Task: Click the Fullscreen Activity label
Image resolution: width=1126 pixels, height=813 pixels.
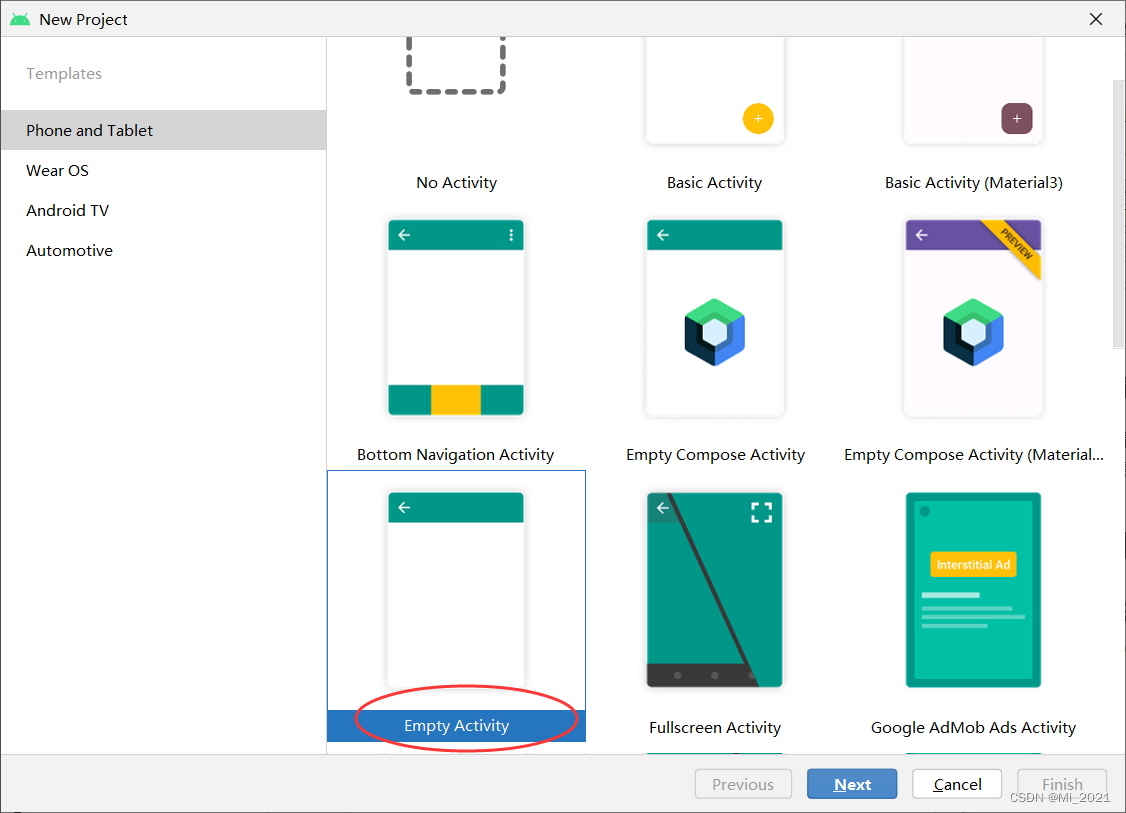Action: coord(715,728)
